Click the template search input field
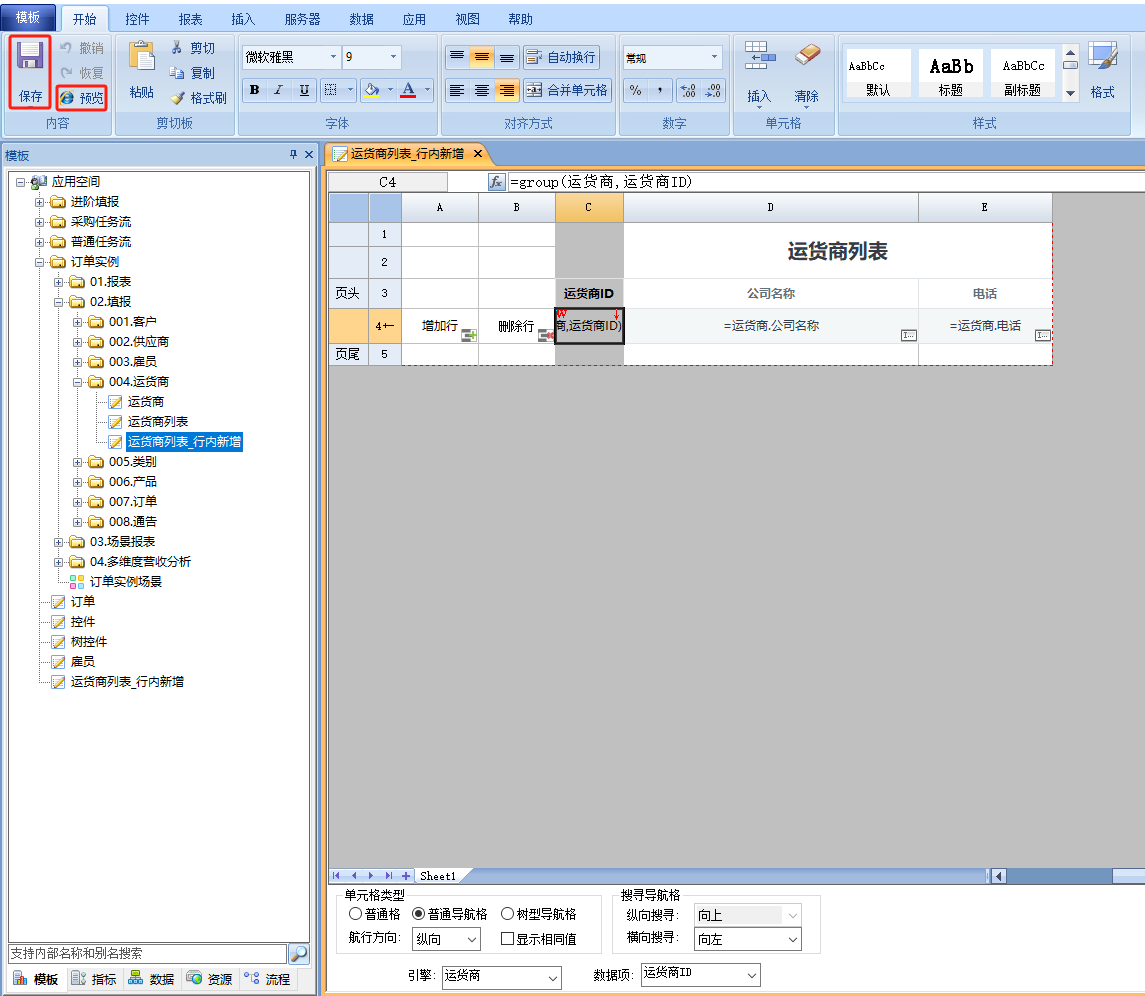The height and width of the screenshot is (996, 1145). tap(146, 954)
